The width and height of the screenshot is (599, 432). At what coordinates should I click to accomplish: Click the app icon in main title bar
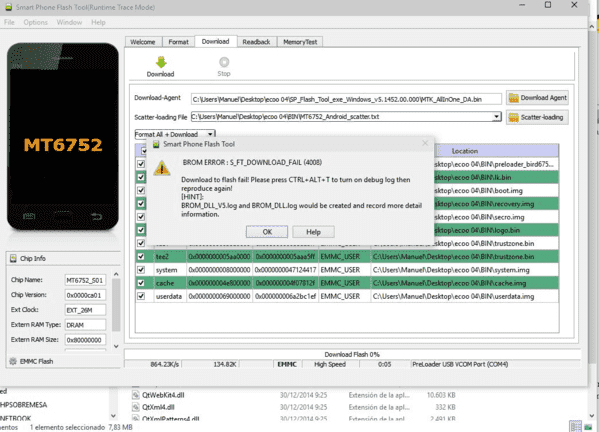click(x=8, y=7)
